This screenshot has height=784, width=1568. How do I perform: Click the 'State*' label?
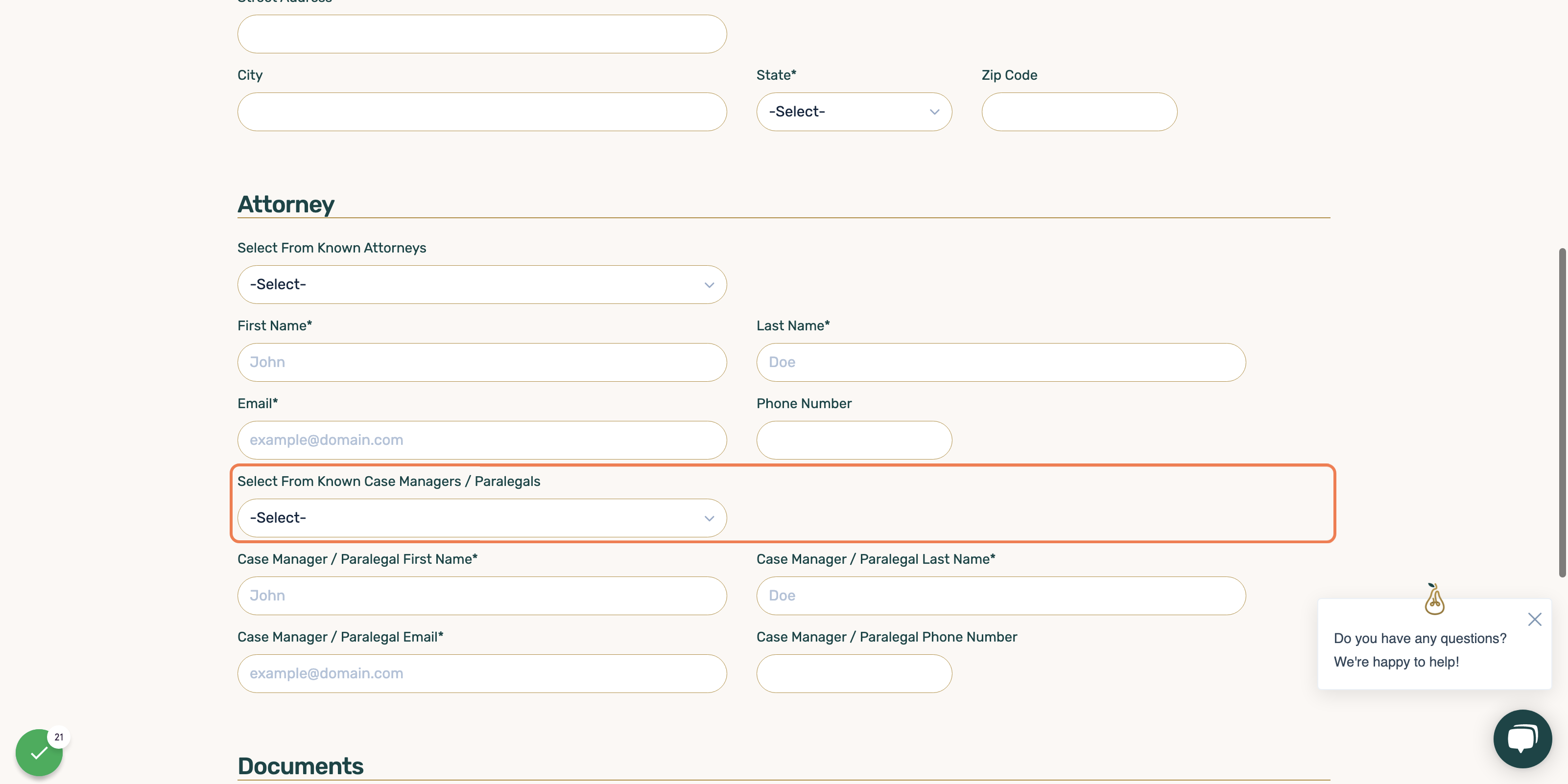click(x=776, y=75)
